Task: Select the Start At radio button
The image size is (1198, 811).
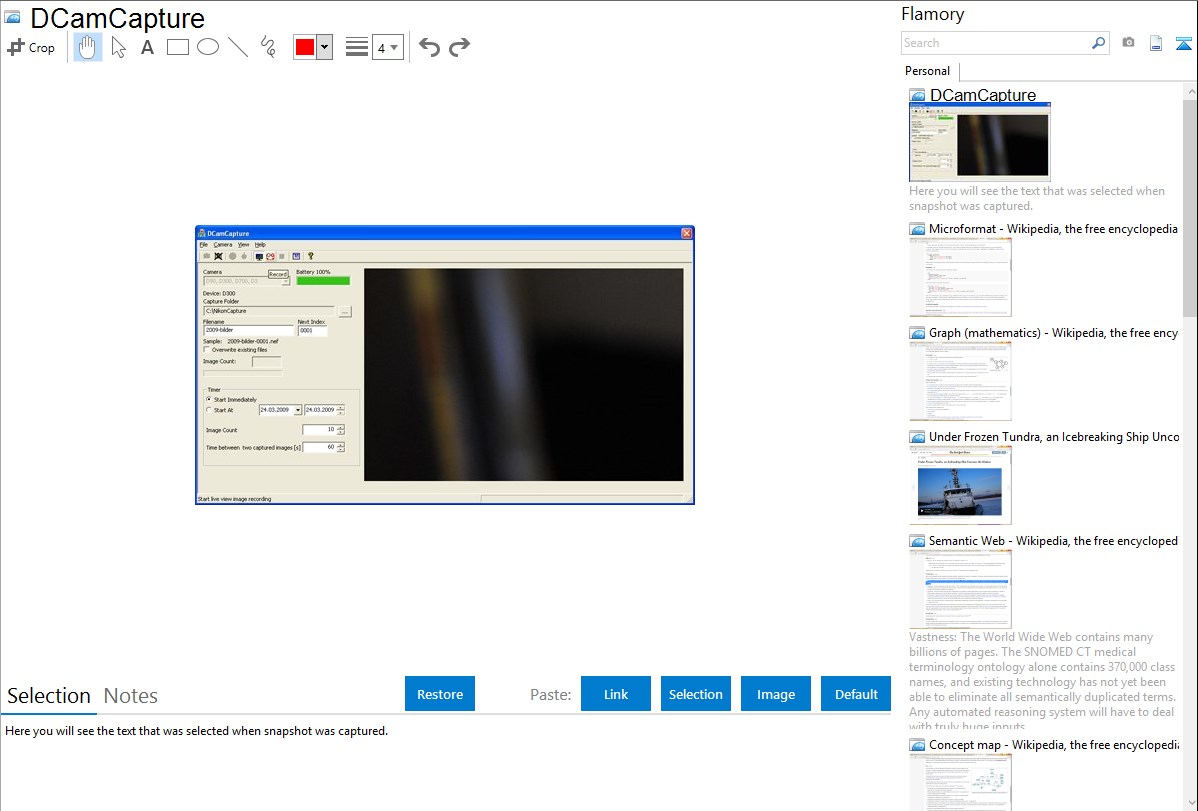Action: [209, 410]
